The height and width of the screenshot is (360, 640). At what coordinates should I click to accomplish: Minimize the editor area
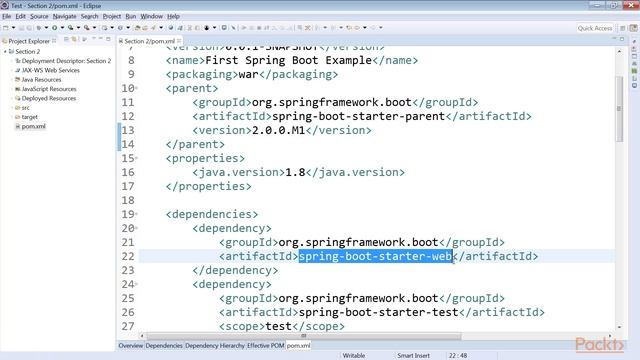coord(614,39)
